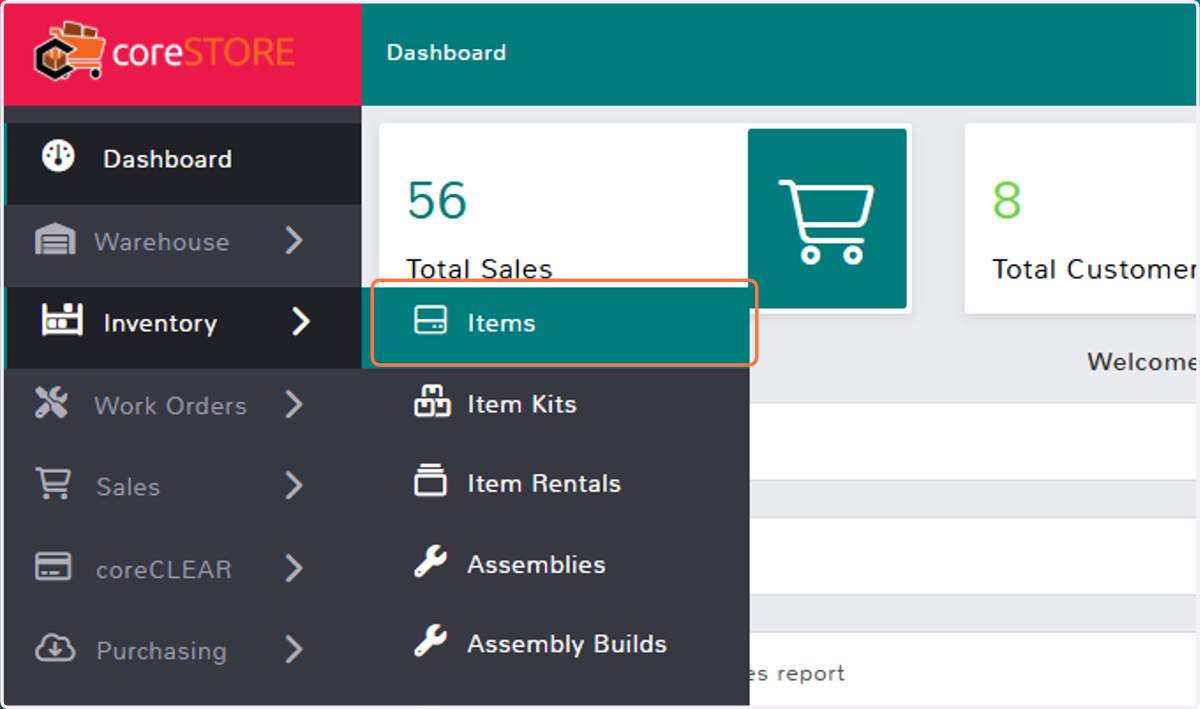Expand the Sales menu chevron
This screenshot has height=709, width=1200.
tap(293, 485)
